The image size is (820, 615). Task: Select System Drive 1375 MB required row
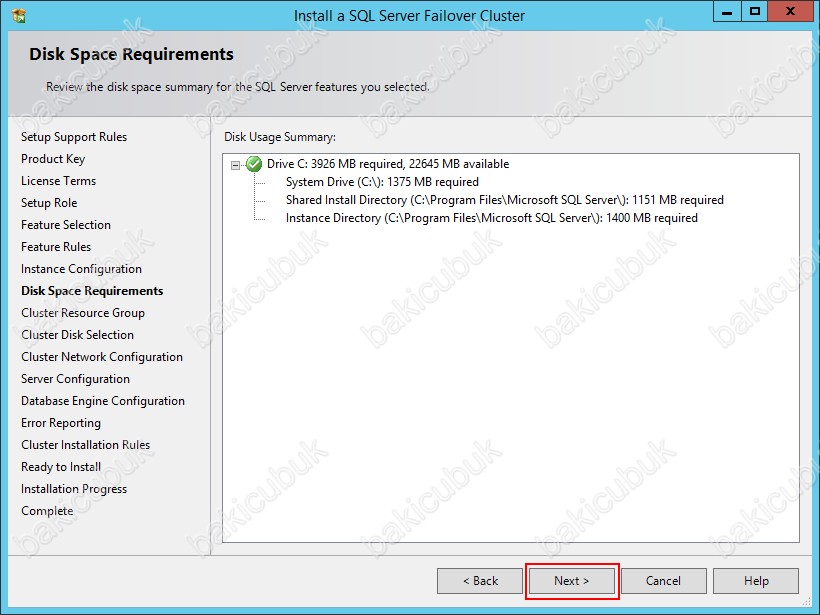pyautogui.click(x=382, y=182)
